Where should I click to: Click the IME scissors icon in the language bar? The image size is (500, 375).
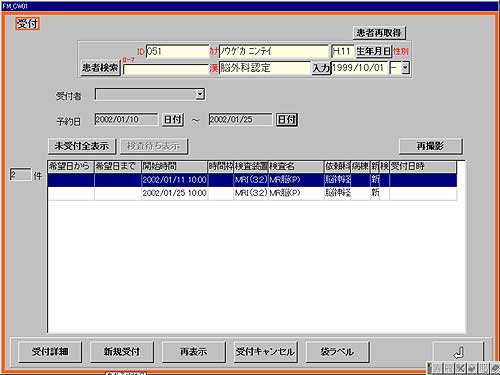tap(461, 368)
